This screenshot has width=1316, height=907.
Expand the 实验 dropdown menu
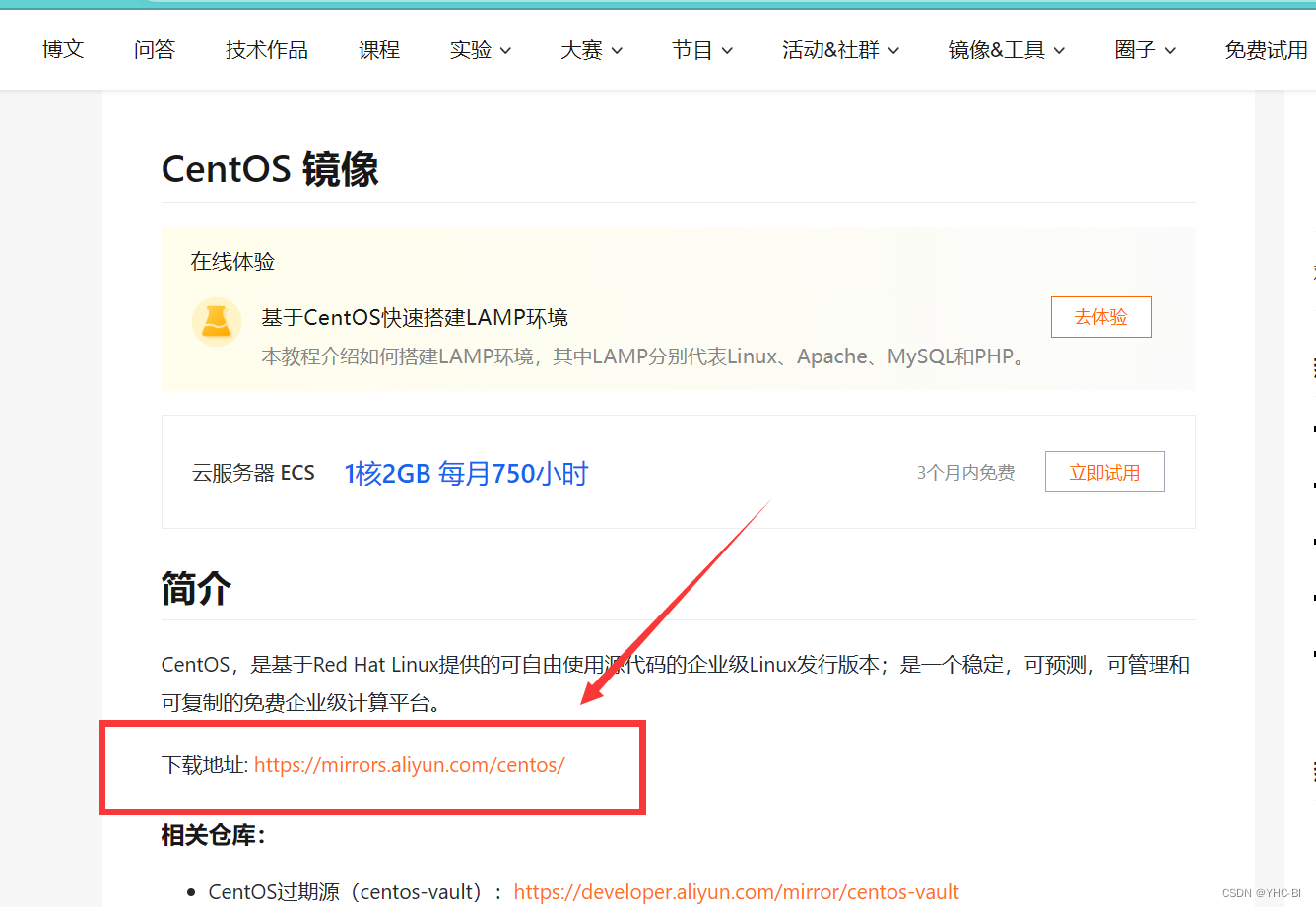(481, 50)
